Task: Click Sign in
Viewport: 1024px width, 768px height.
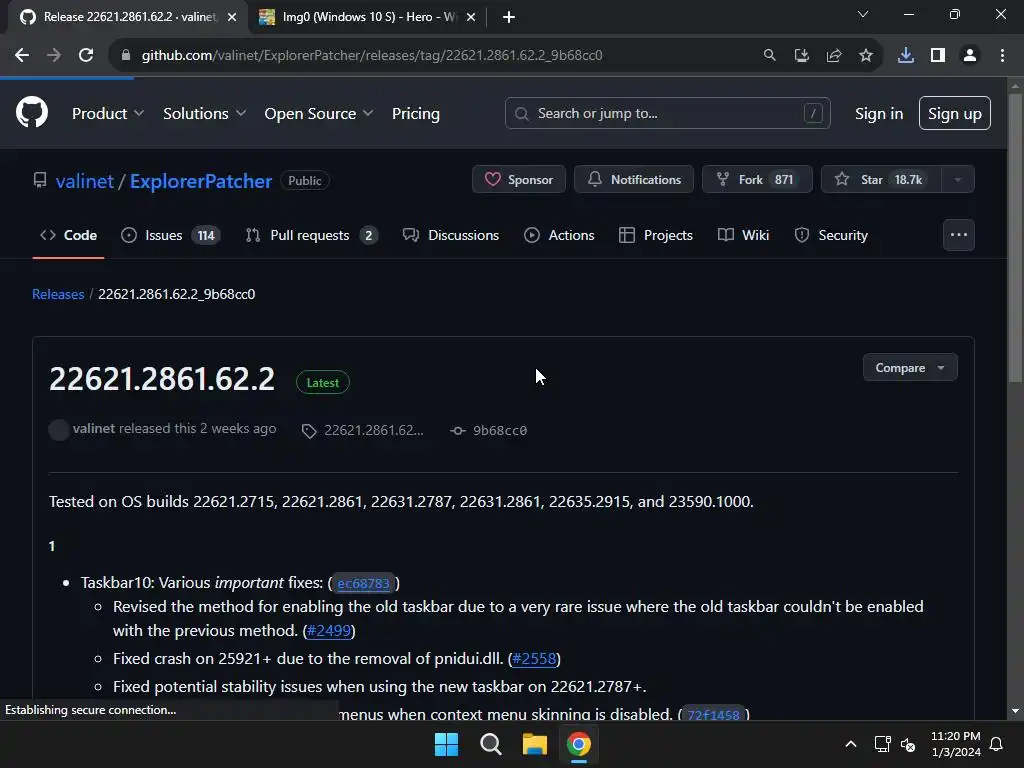Action: point(879,114)
